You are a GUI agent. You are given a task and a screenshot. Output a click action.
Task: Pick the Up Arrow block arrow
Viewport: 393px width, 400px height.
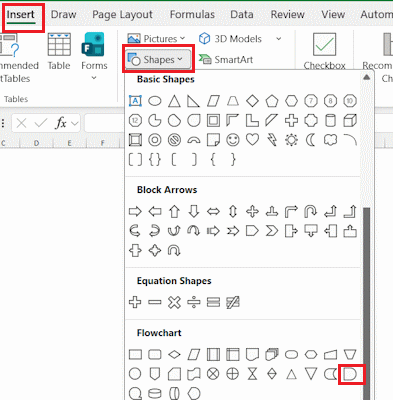(x=174, y=211)
